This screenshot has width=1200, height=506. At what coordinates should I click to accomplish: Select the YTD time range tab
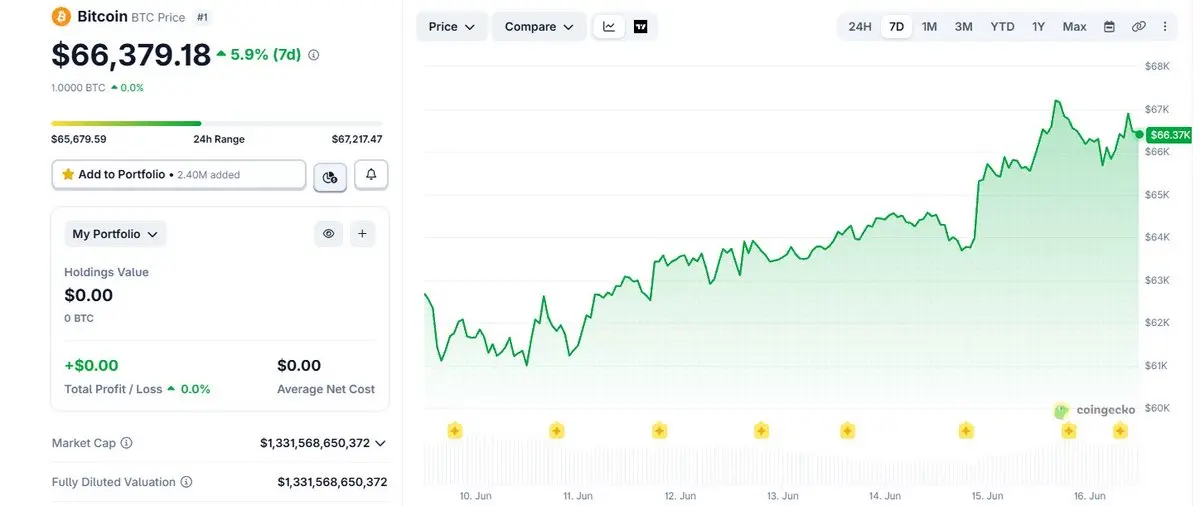point(1002,27)
